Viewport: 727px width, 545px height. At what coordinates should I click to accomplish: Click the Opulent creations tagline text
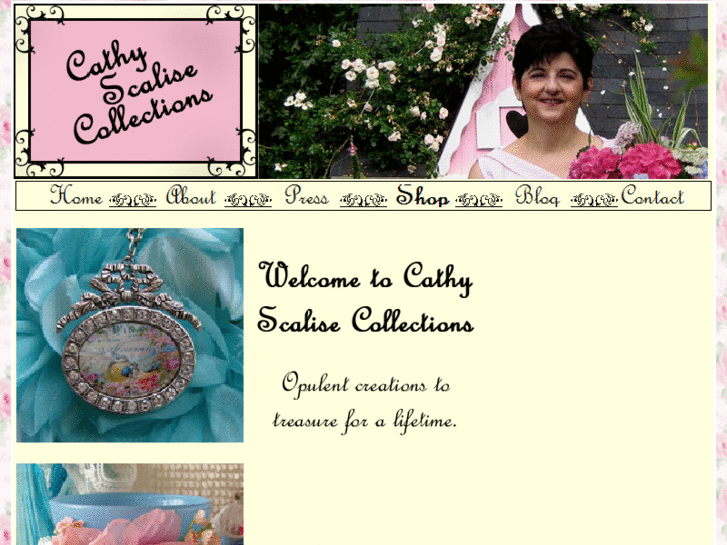coord(365,402)
